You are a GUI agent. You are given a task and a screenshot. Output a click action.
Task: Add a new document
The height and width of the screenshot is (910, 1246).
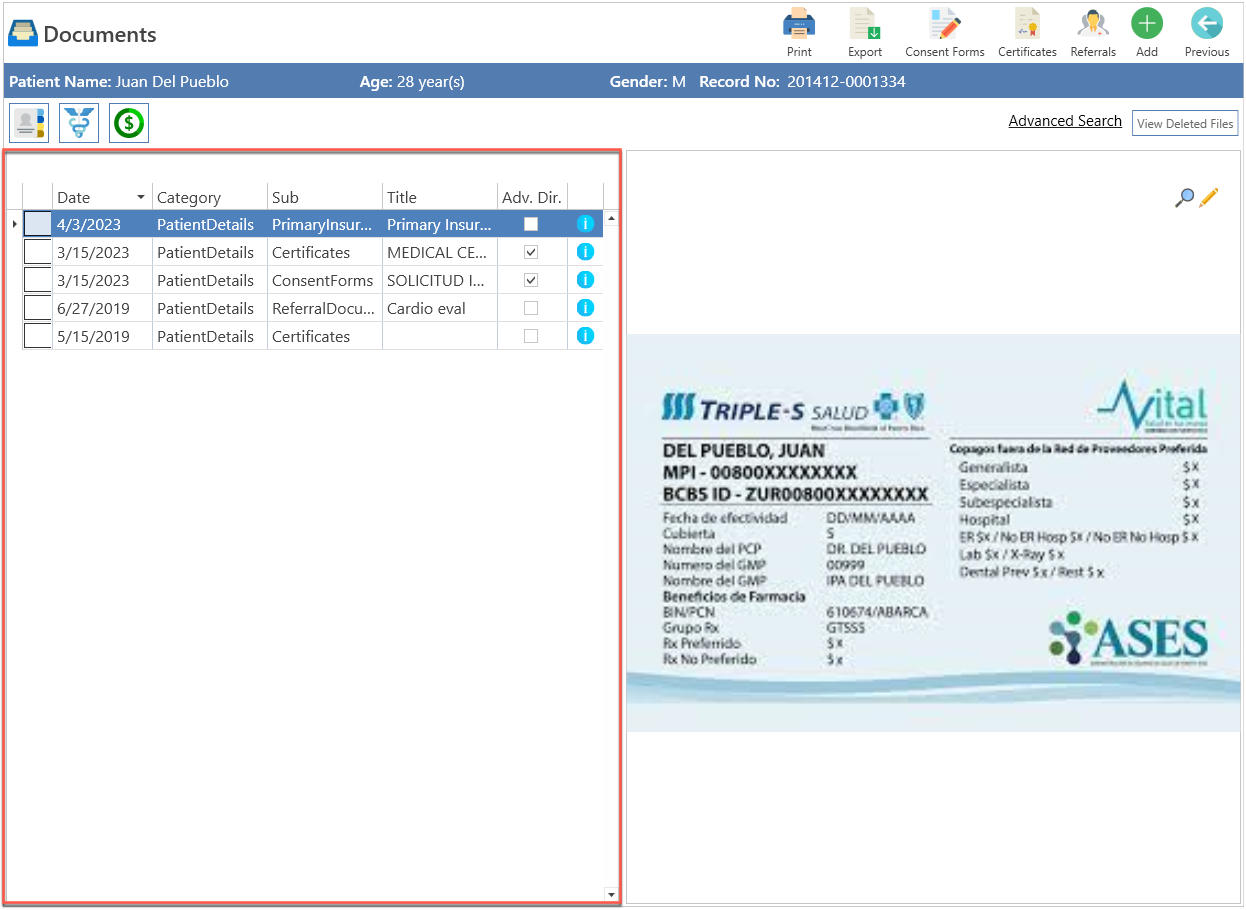(x=1147, y=32)
